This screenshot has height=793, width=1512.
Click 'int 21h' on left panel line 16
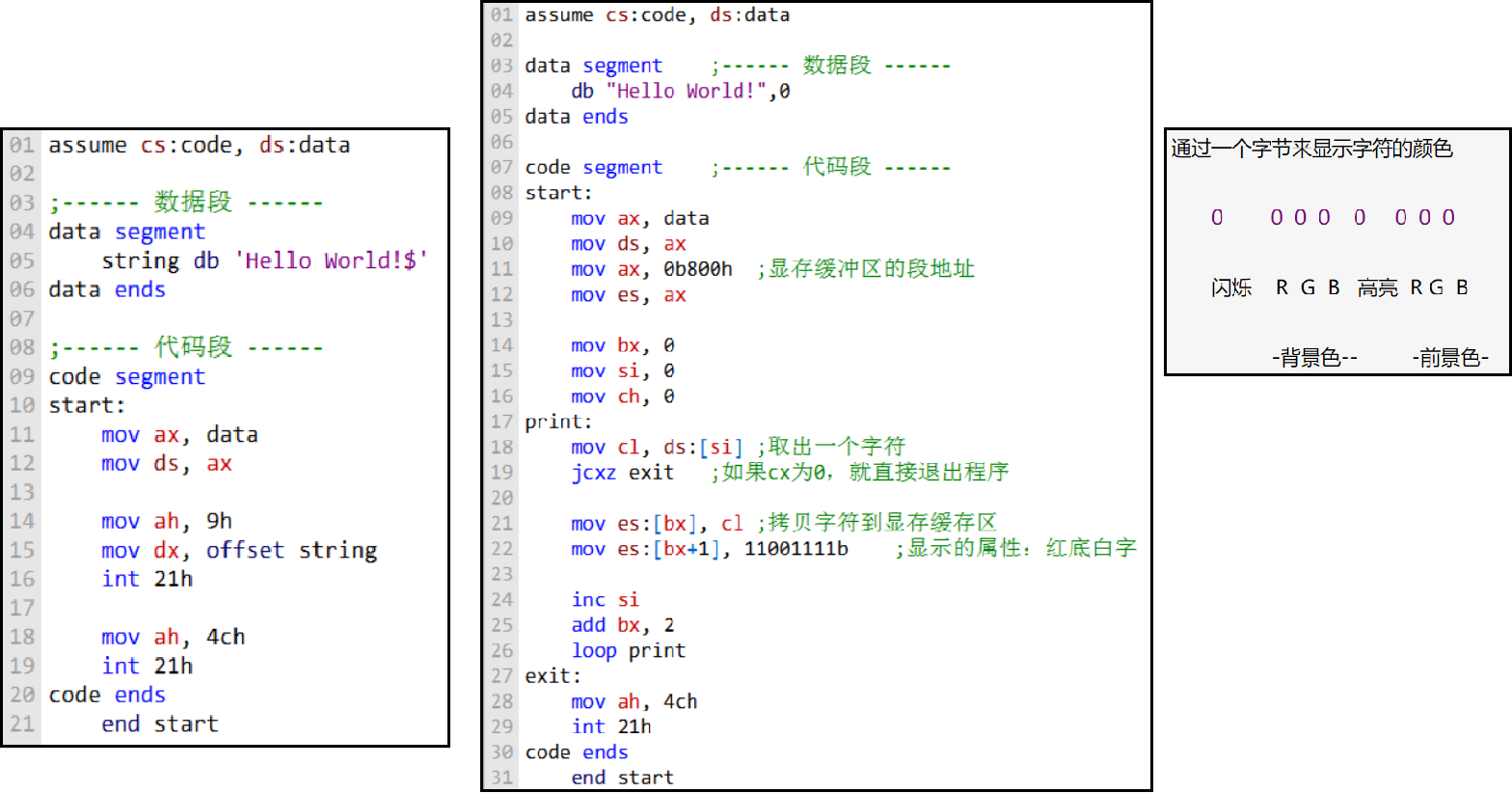(x=148, y=579)
